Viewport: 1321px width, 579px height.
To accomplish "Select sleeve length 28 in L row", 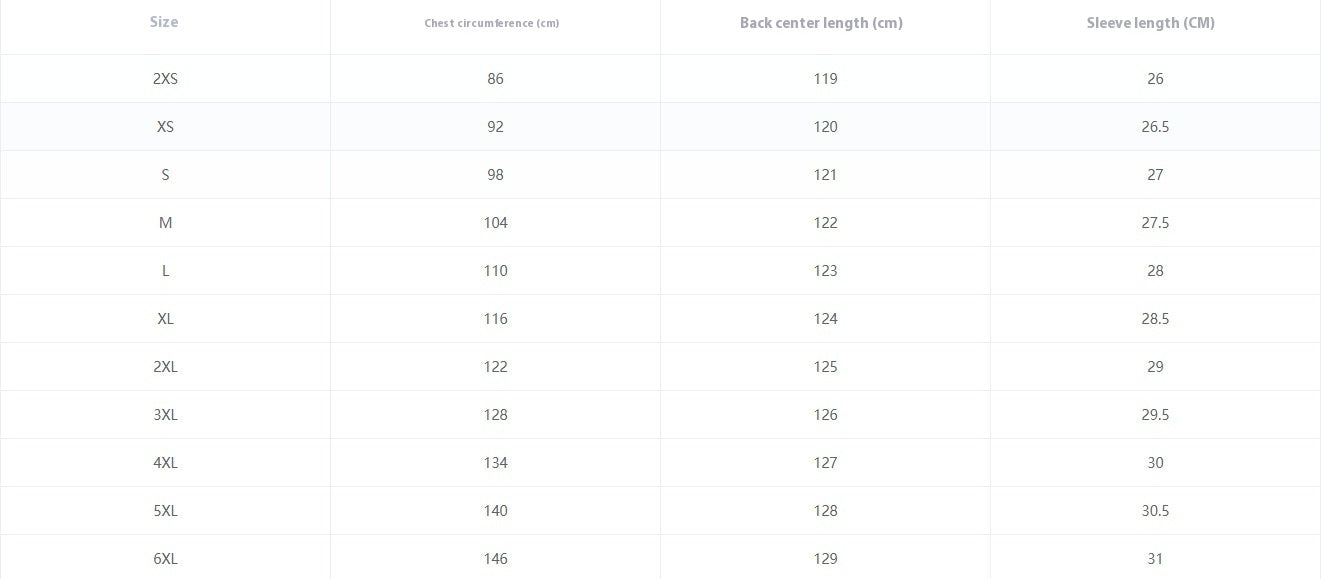I will [1155, 271].
